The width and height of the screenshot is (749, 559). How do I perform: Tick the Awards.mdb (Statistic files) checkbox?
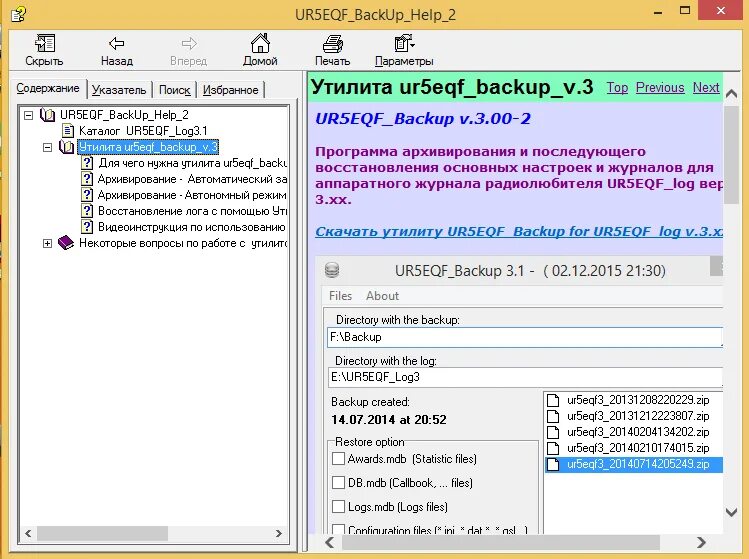pos(338,459)
